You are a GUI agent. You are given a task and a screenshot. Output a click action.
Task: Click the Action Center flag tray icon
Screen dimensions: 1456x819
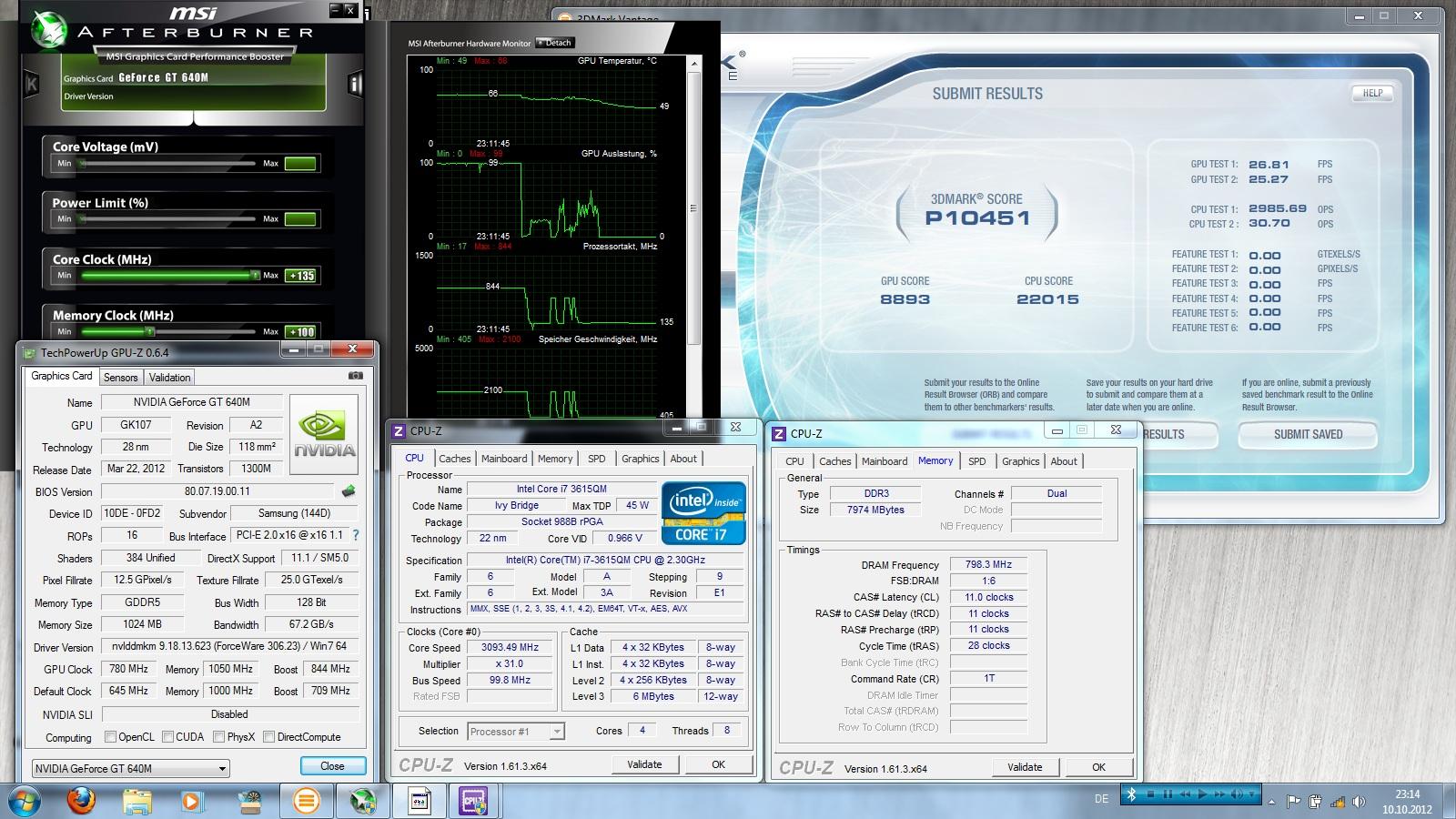click(x=1293, y=802)
